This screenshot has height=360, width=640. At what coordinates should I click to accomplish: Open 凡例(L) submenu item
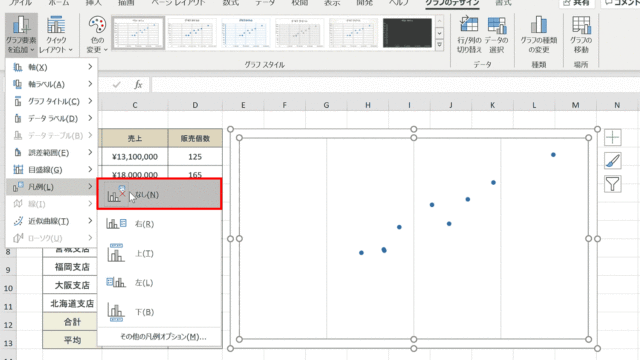pyautogui.click(x=52, y=187)
